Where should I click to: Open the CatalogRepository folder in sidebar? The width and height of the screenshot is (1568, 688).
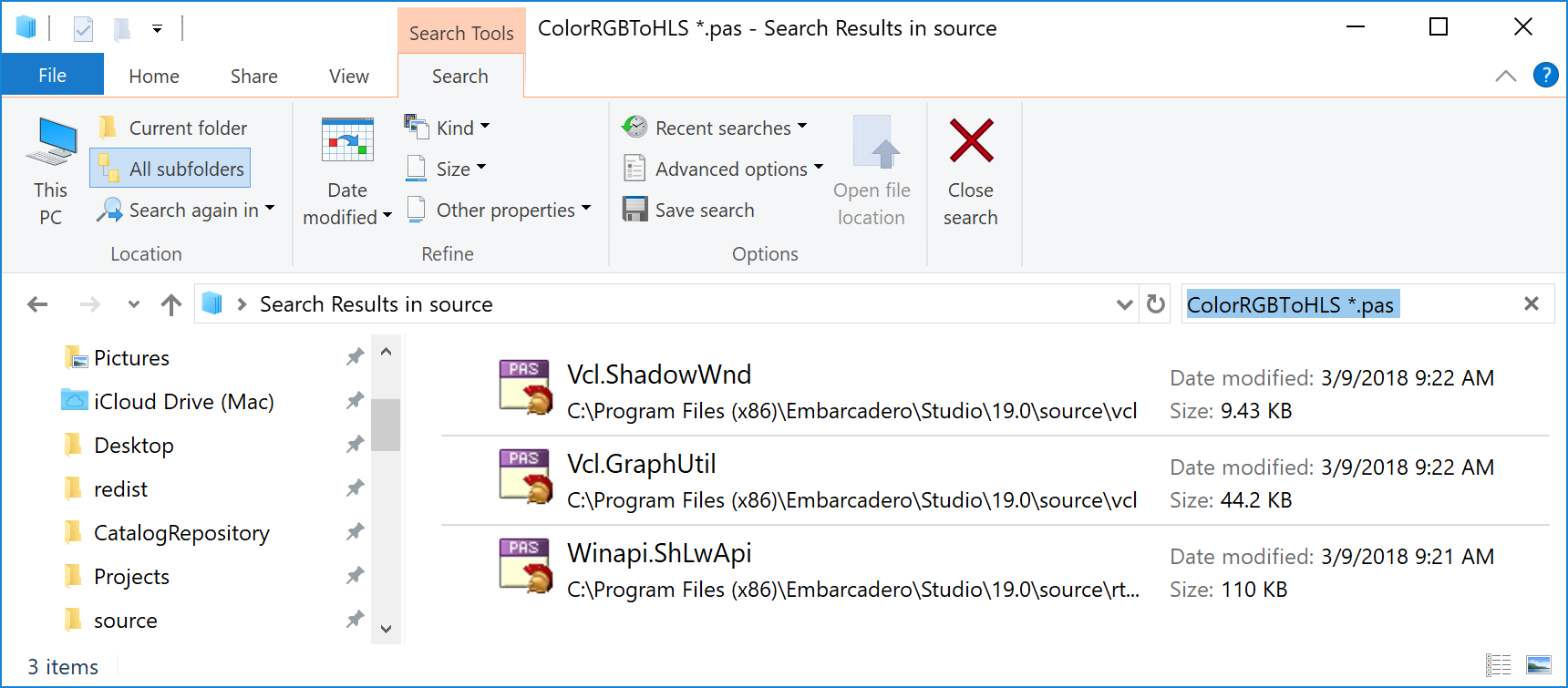pos(181,533)
